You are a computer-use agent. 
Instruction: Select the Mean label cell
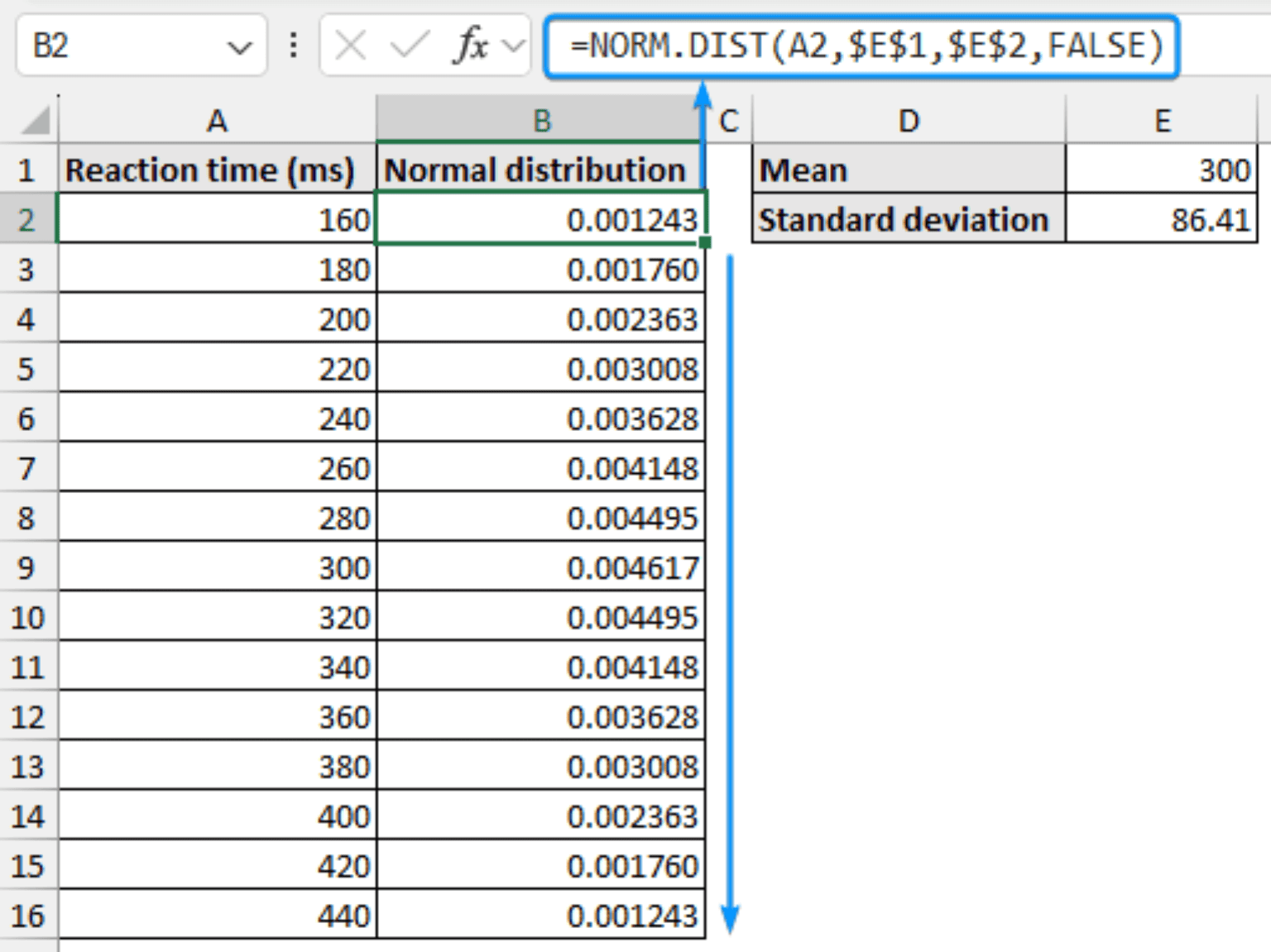point(908,170)
